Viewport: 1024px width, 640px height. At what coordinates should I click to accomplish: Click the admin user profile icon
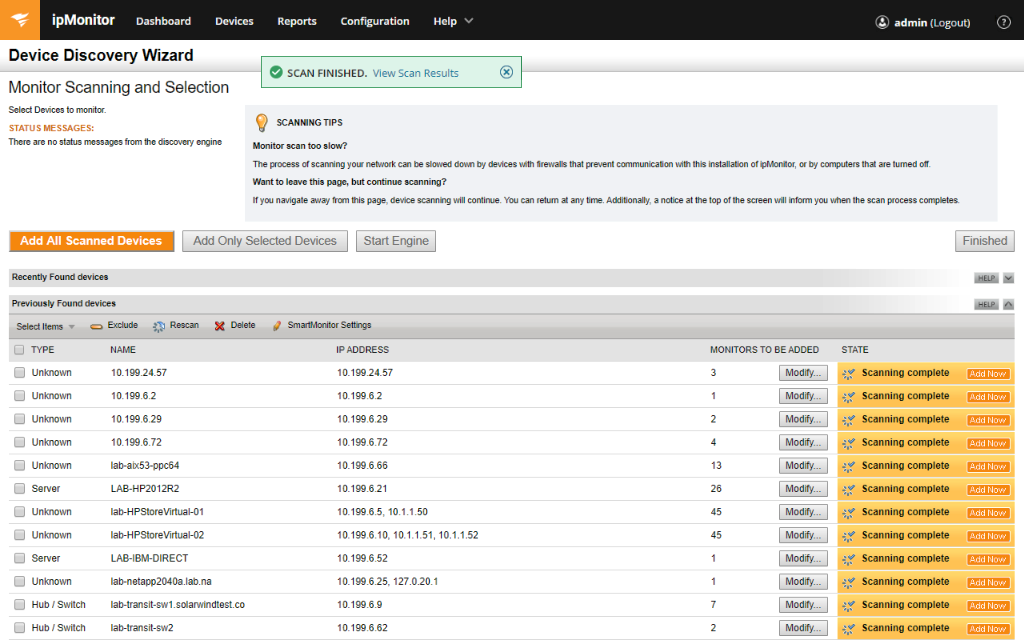click(882, 22)
